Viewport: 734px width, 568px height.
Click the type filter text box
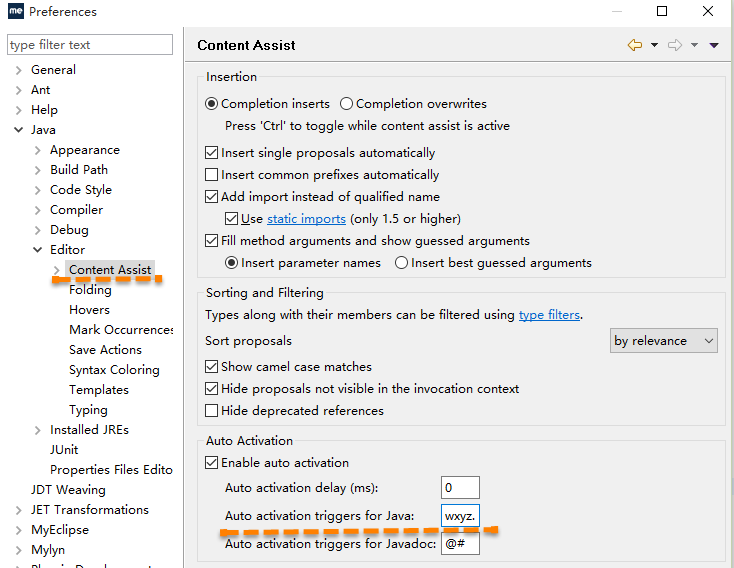click(90, 45)
